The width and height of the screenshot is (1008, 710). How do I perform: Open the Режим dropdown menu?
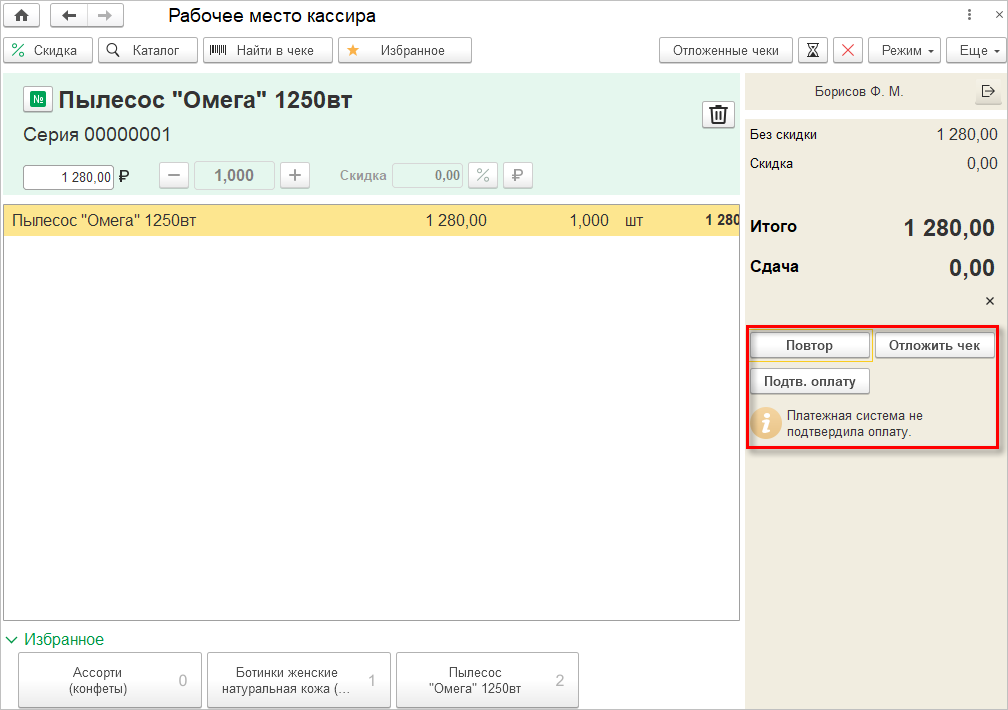pos(904,50)
